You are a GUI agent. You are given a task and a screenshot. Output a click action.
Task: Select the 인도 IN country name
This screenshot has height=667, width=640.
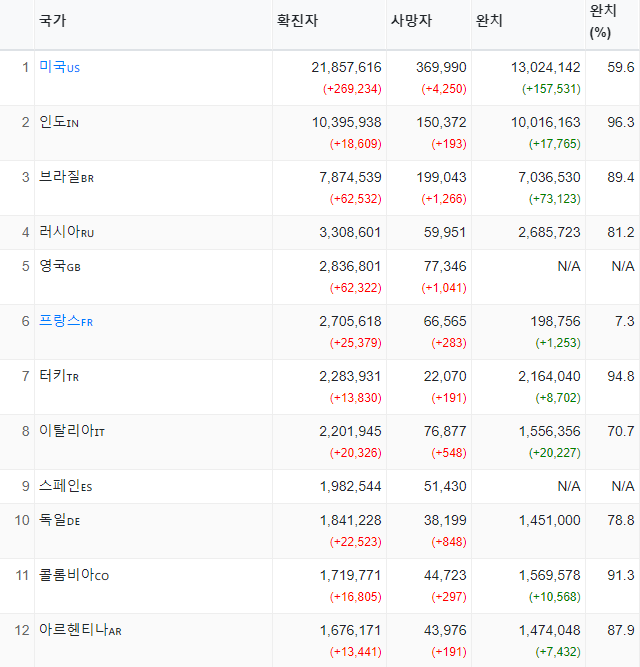coord(59,122)
